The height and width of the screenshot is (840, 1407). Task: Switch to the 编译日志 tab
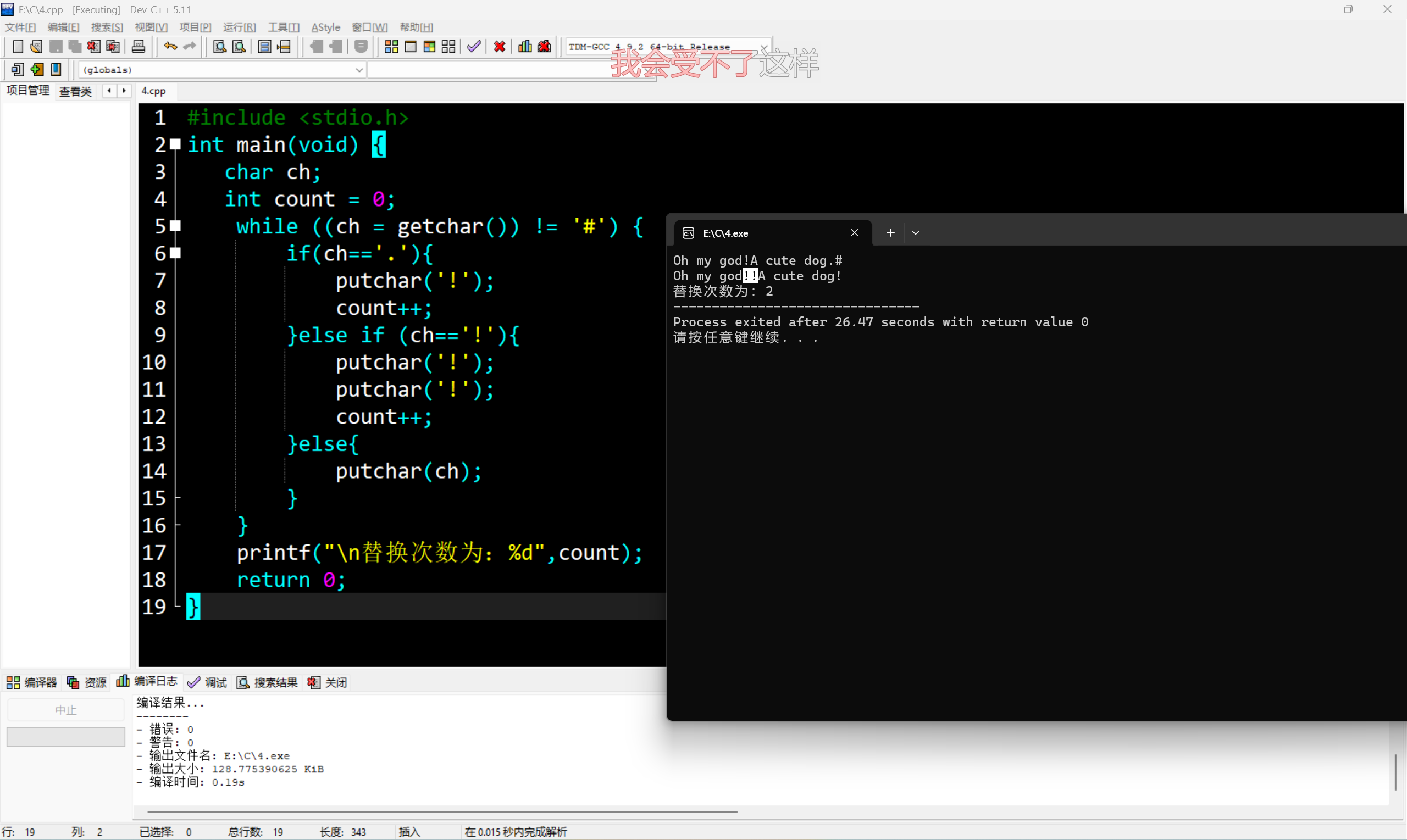click(x=147, y=682)
